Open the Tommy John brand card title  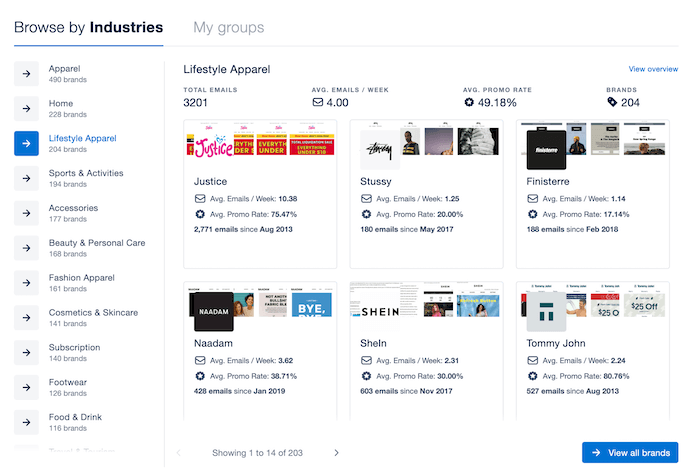tap(554, 343)
